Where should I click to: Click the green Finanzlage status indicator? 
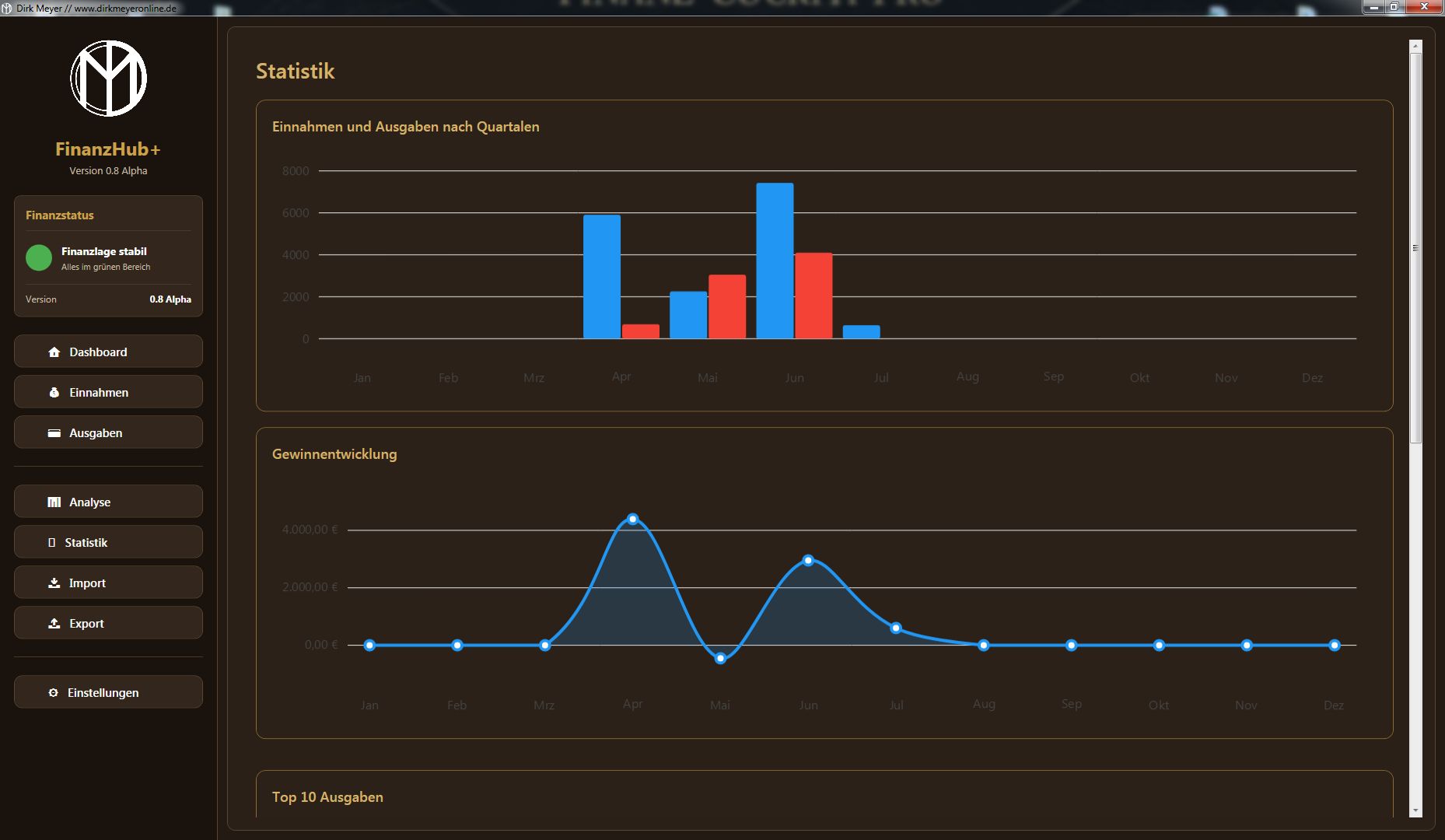pyautogui.click(x=39, y=257)
